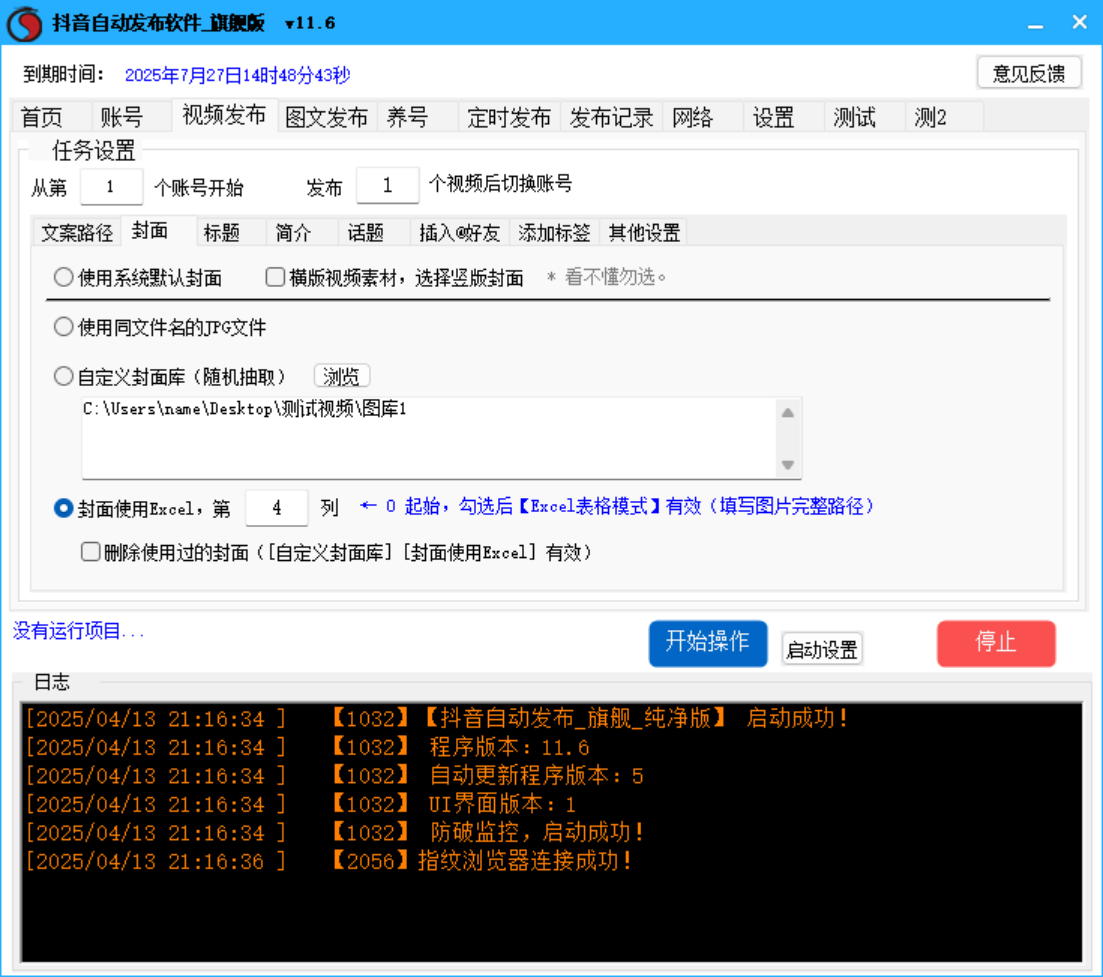This screenshot has height=977, width=1103.
Task: Click the log line UI界面版本：1
Action: point(301,804)
